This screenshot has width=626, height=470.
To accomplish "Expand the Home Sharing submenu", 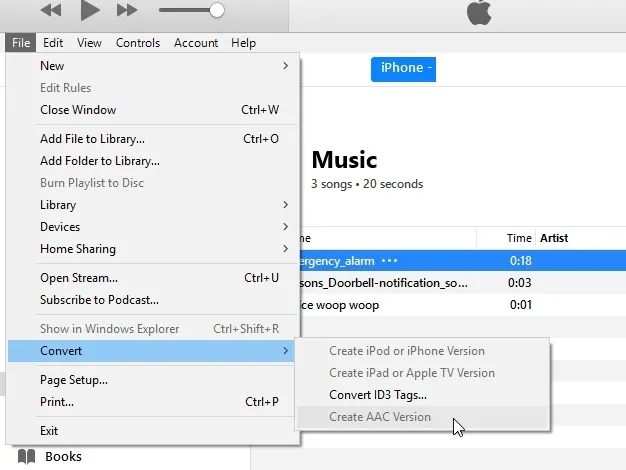I will pyautogui.click(x=153, y=249).
